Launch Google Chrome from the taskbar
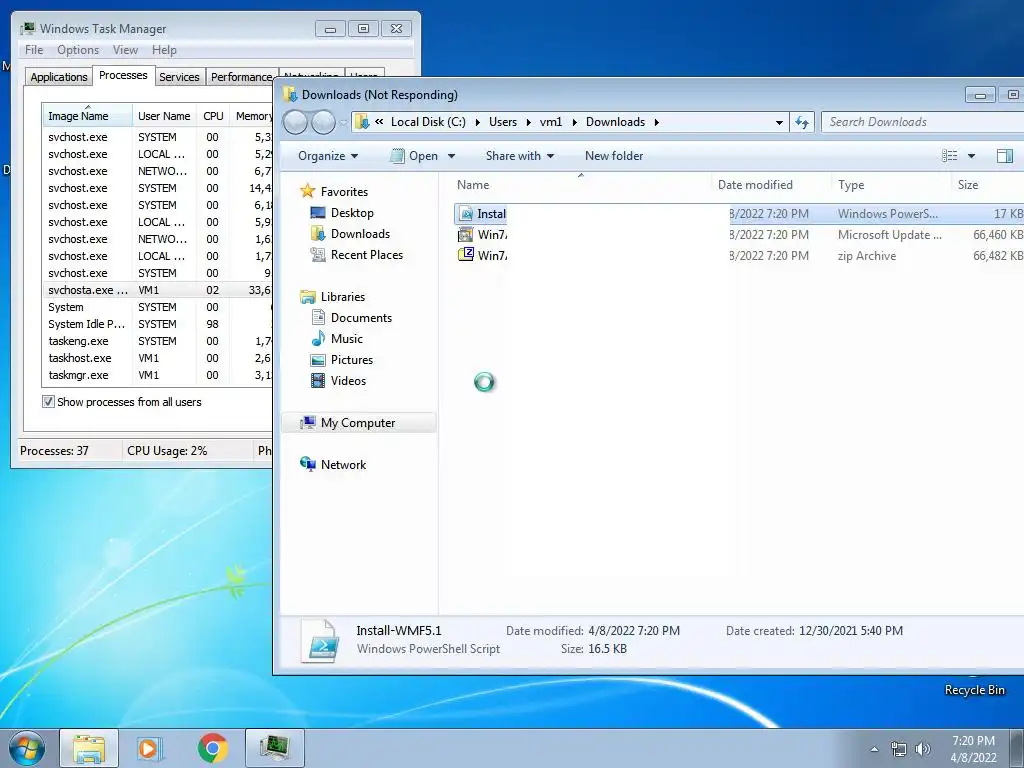 (213, 748)
